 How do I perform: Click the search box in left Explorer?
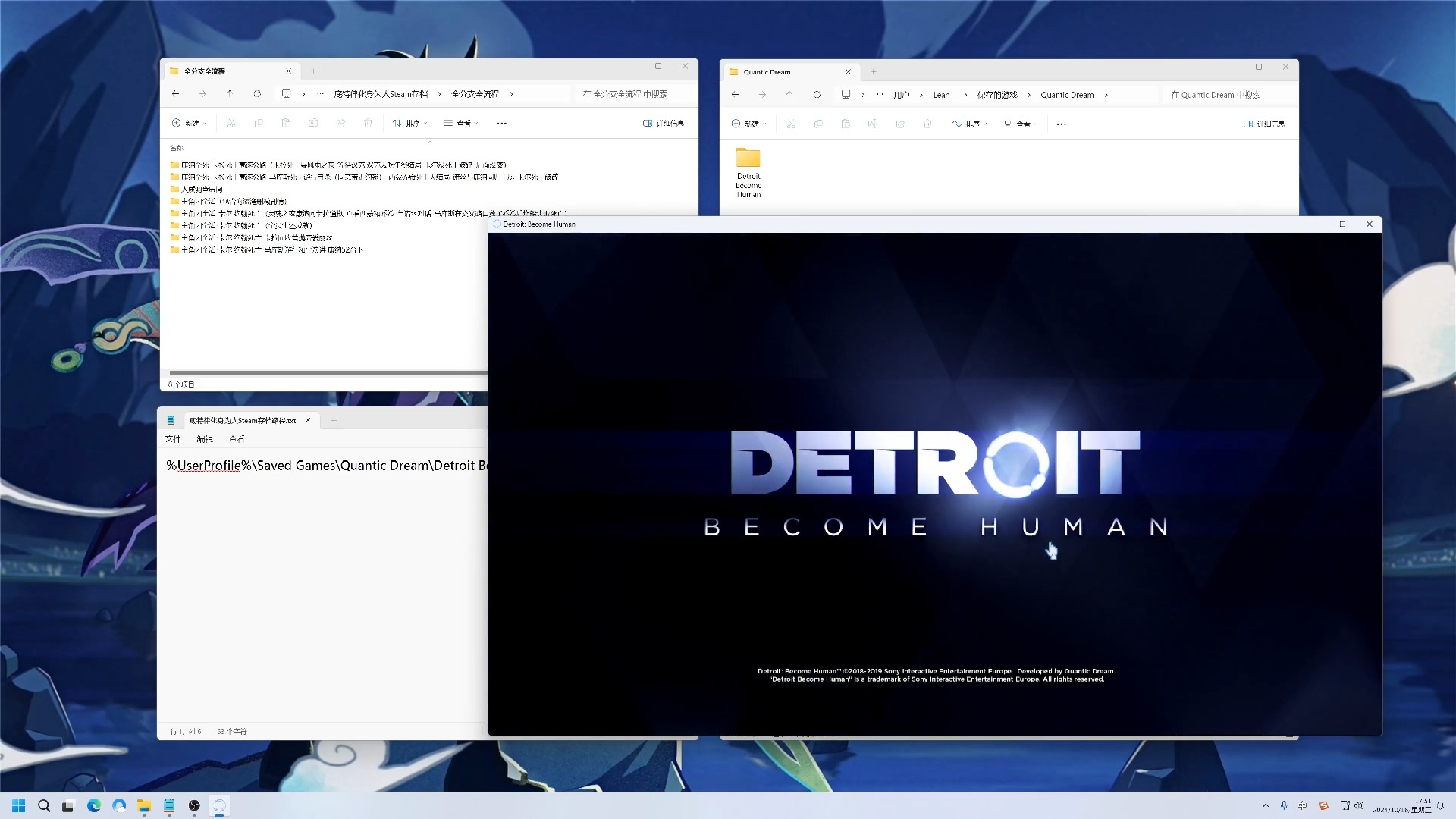pyautogui.click(x=635, y=94)
